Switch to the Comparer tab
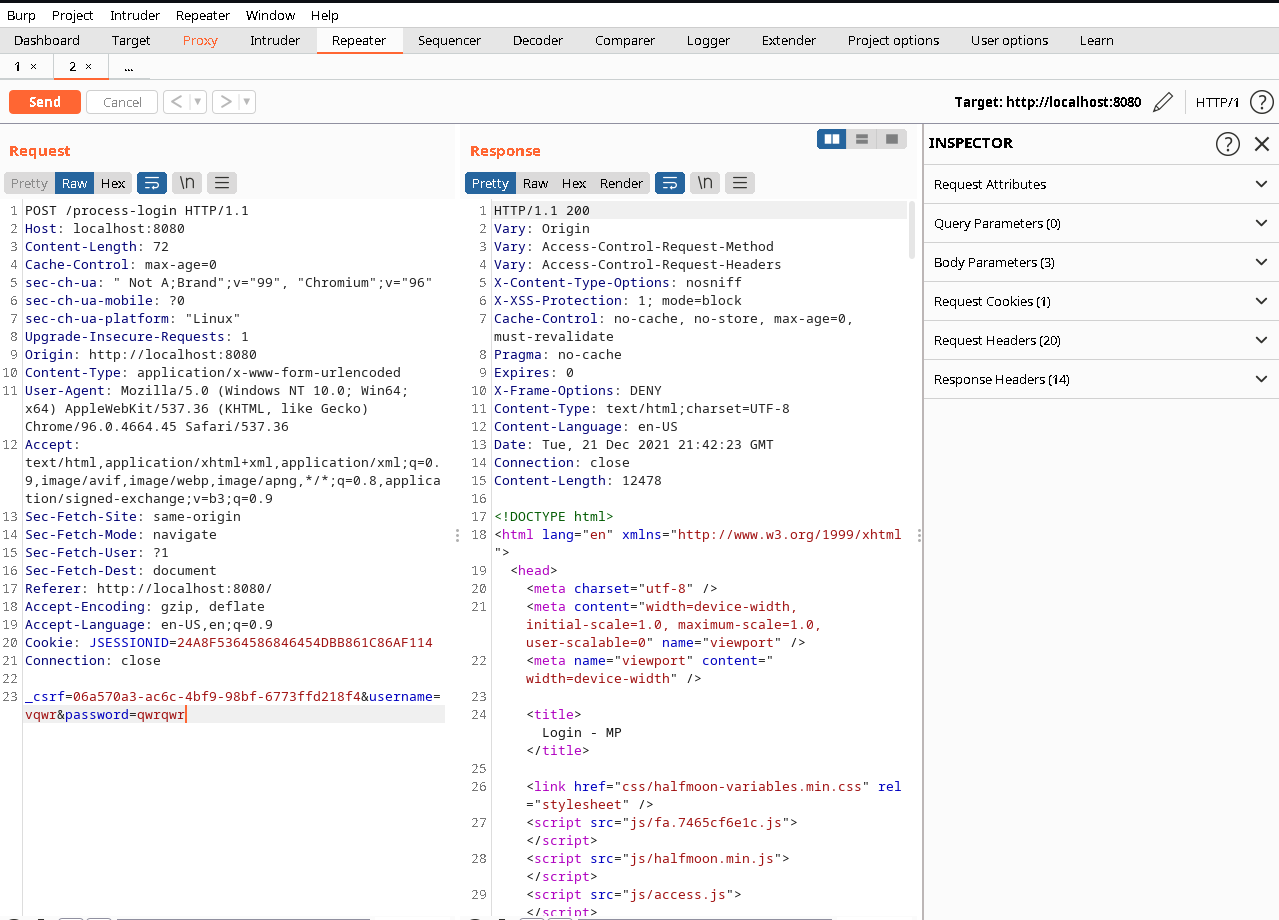1279x920 pixels. click(x=625, y=41)
